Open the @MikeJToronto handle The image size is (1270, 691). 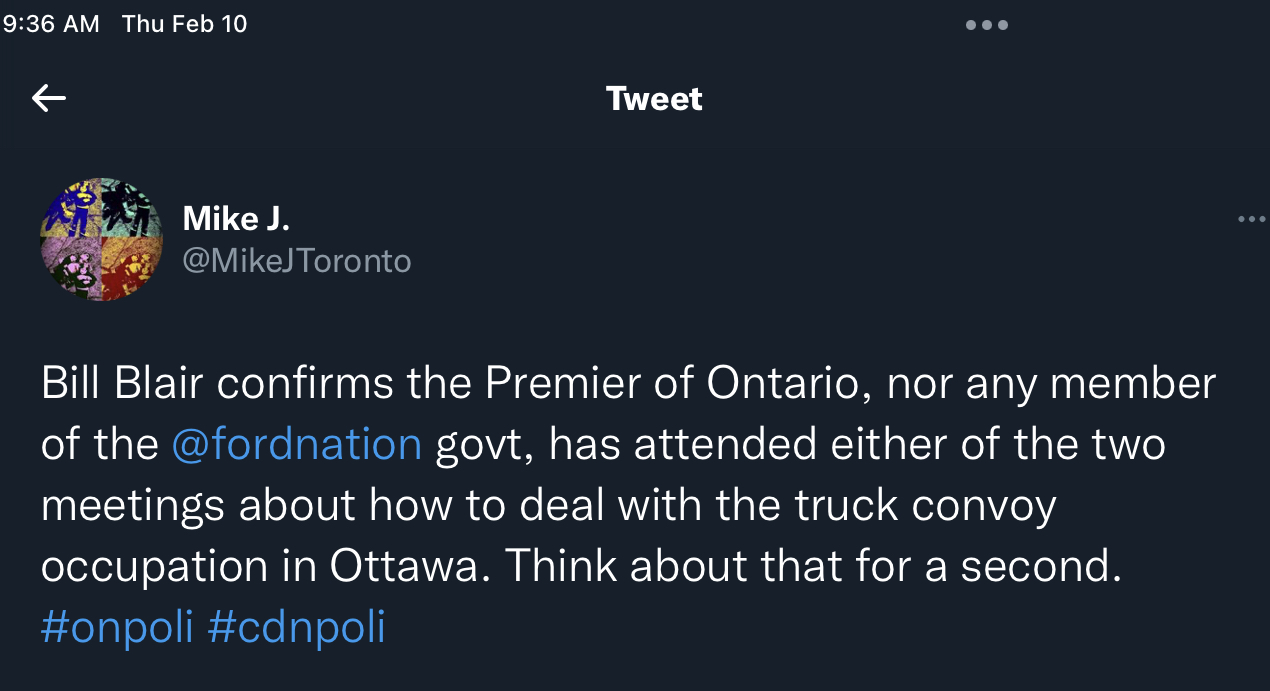point(297,261)
